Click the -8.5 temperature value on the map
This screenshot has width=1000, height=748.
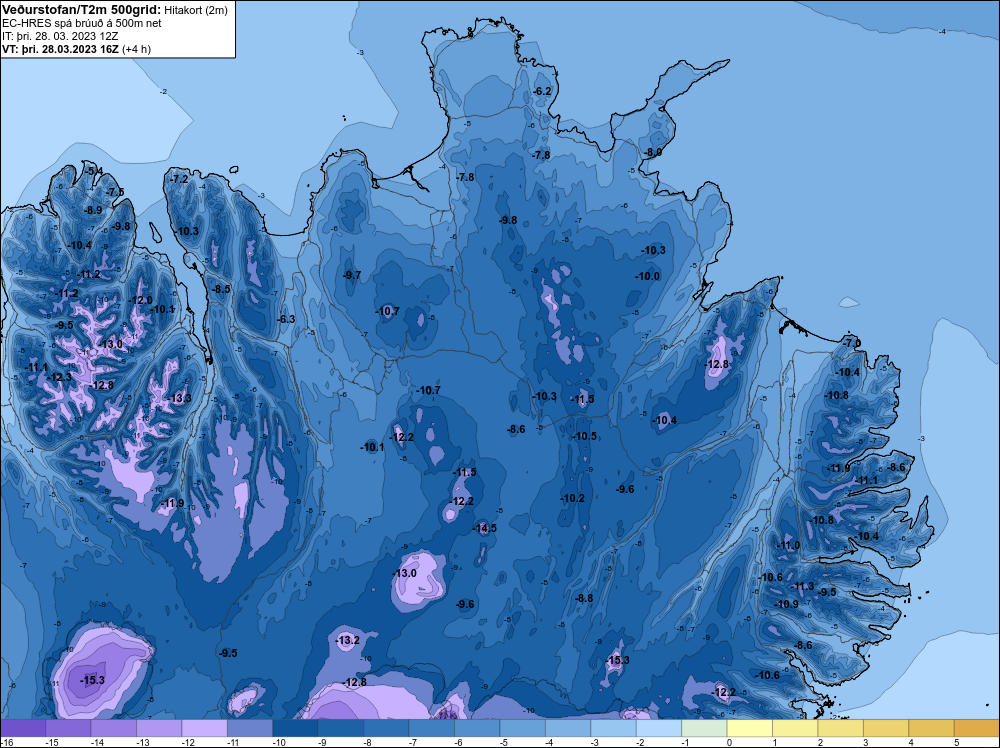(x=221, y=289)
